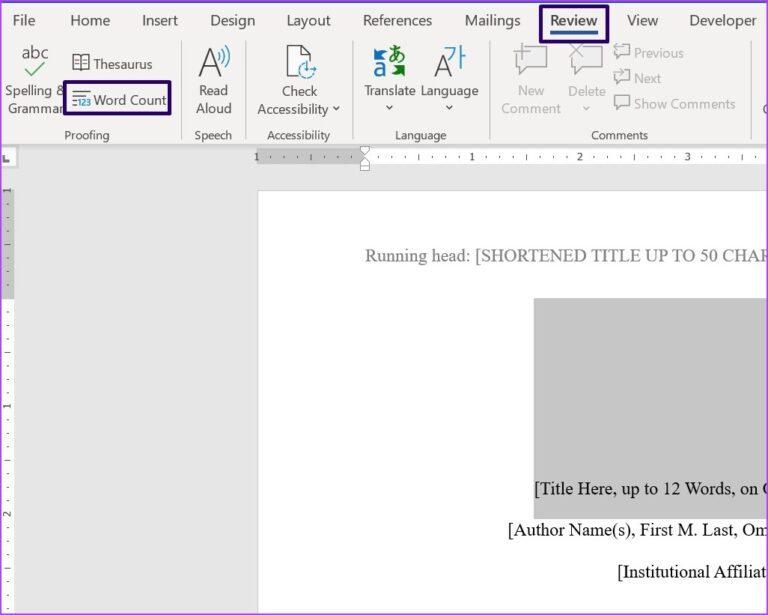This screenshot has height=615, width=768.
Task: Switch to the Layout tab
Action: pos(309,21)
